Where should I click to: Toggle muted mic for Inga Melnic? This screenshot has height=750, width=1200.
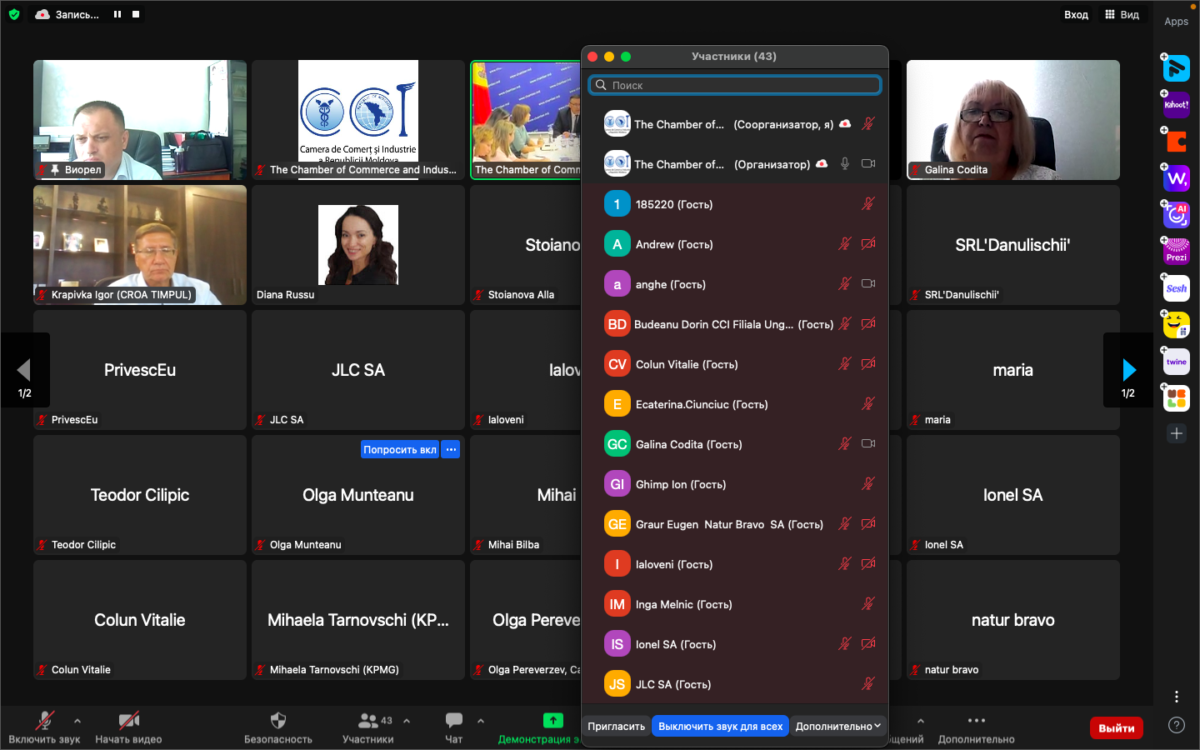point(868,604)
